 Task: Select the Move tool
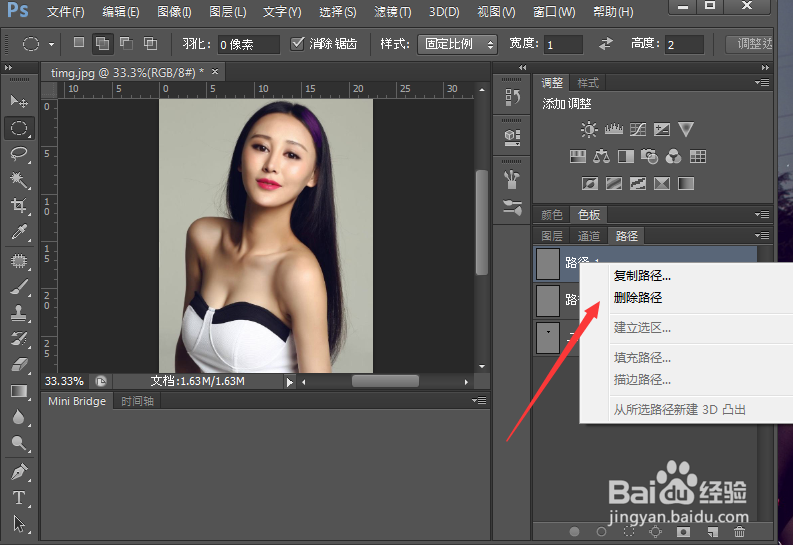(x=19, y=102)
